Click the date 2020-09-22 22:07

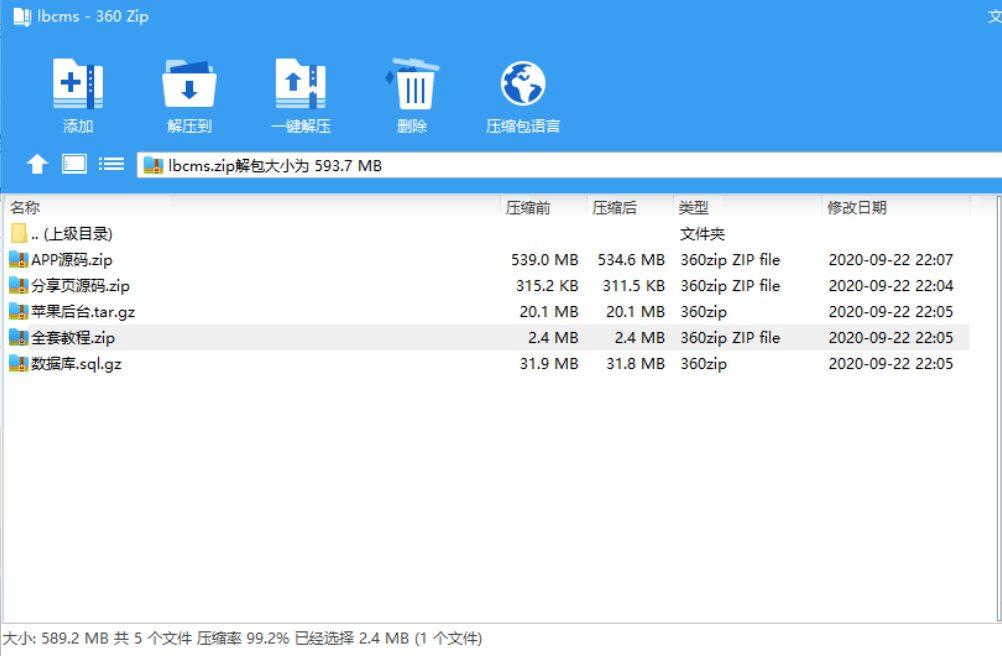(x=891, y=259)
